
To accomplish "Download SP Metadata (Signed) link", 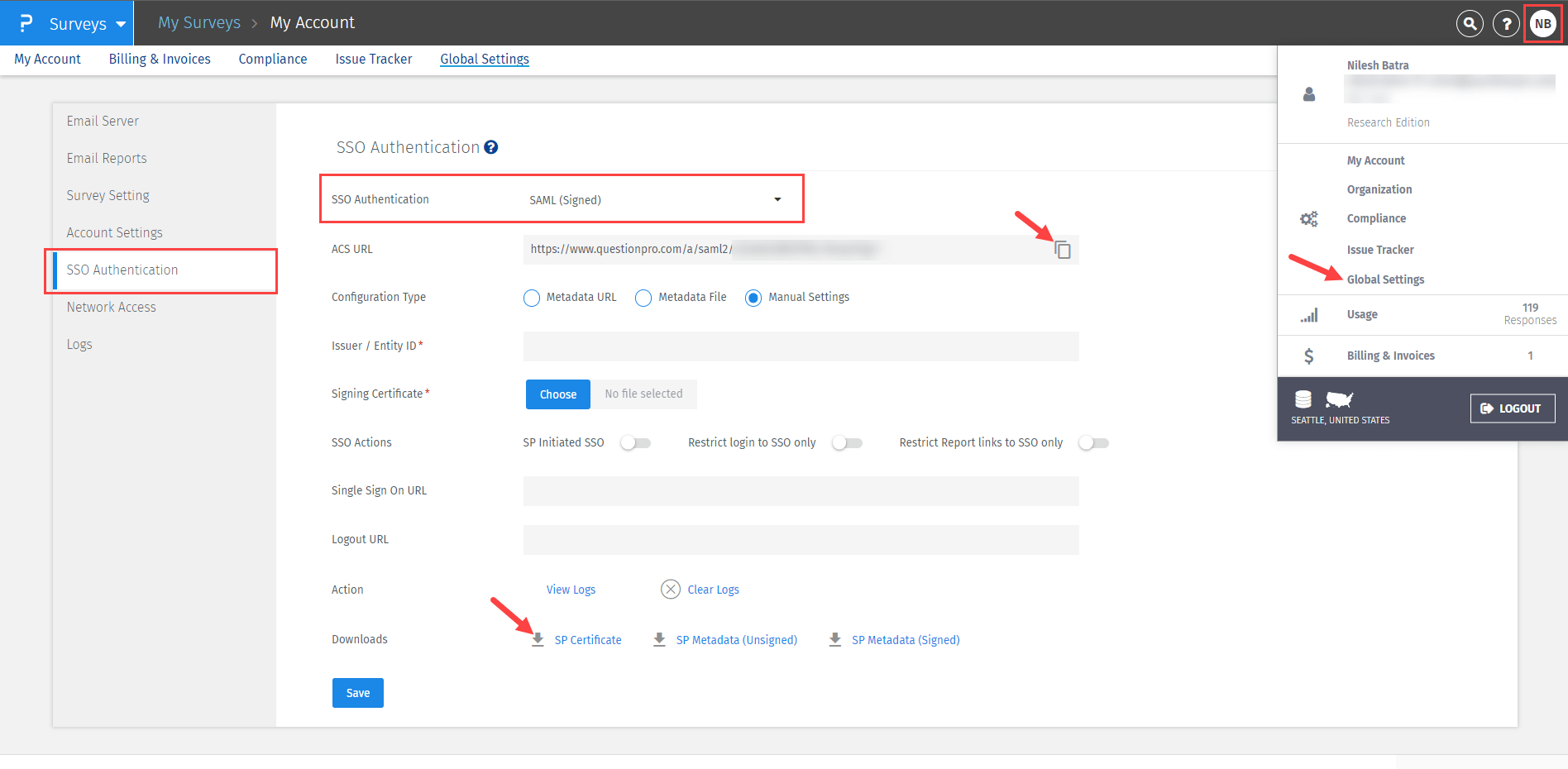I will click(x=906, y=640).
